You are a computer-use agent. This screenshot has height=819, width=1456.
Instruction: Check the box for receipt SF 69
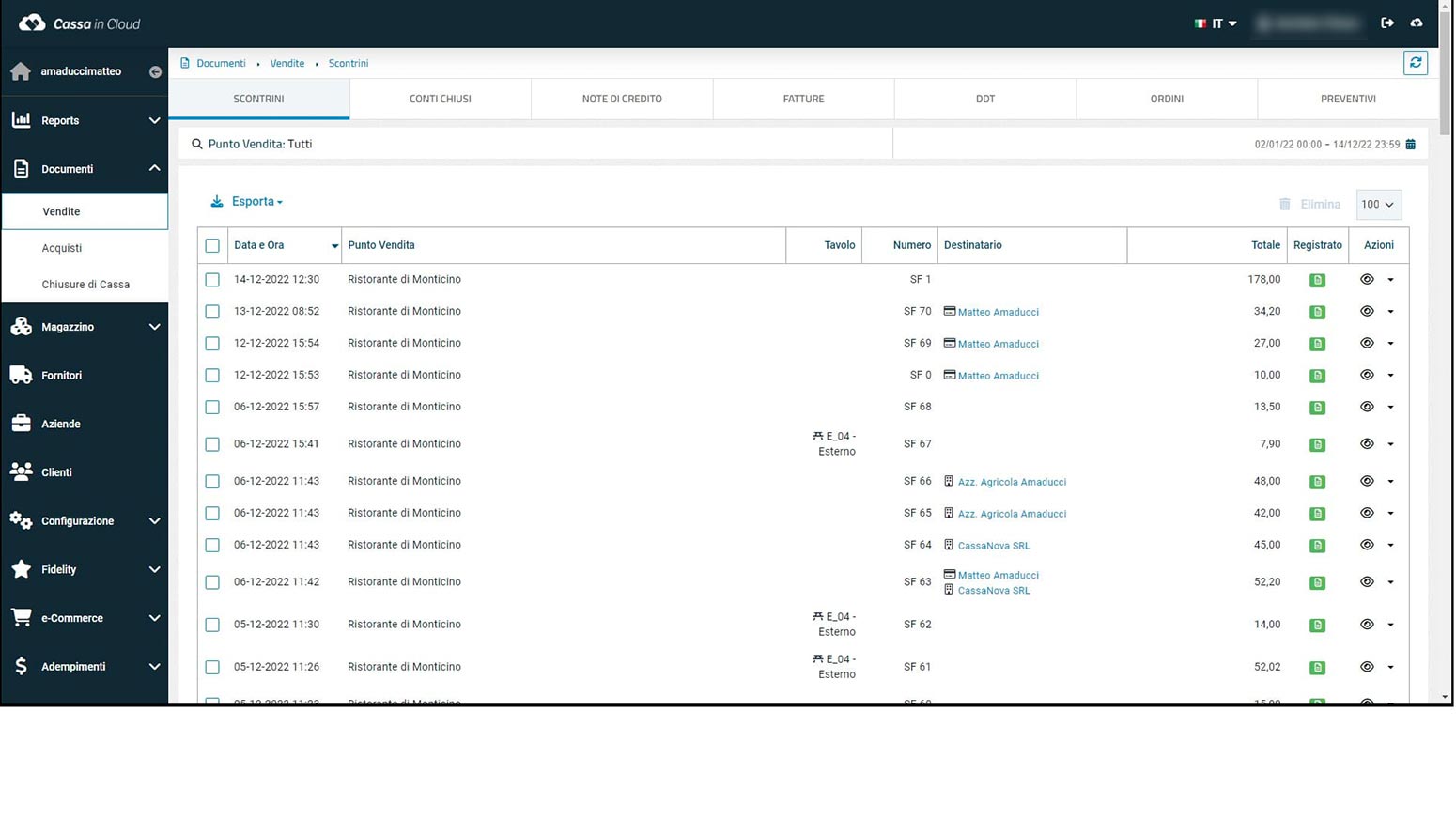[212, 344]
